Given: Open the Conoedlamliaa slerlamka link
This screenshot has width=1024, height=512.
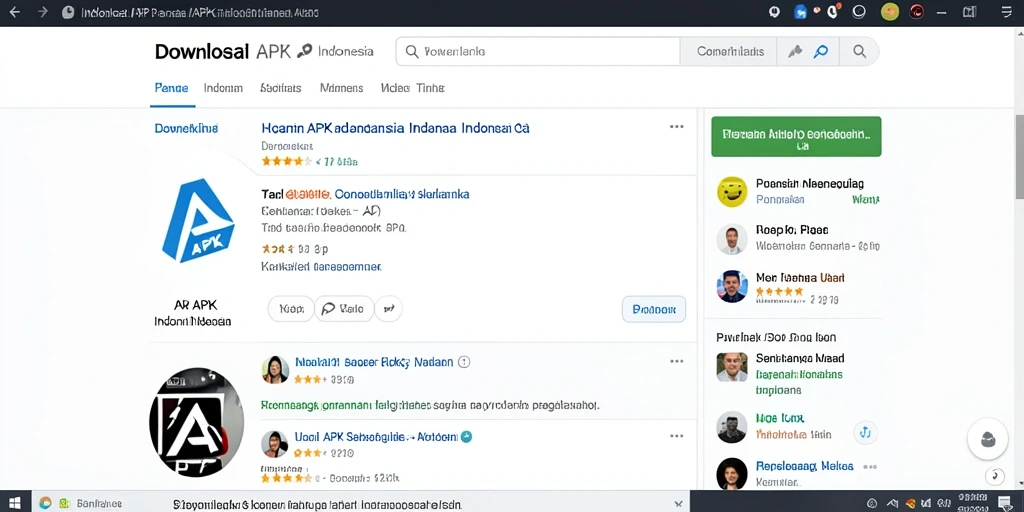Looking at the screenshot, I should pyautogui.click(x=402, y=194).
